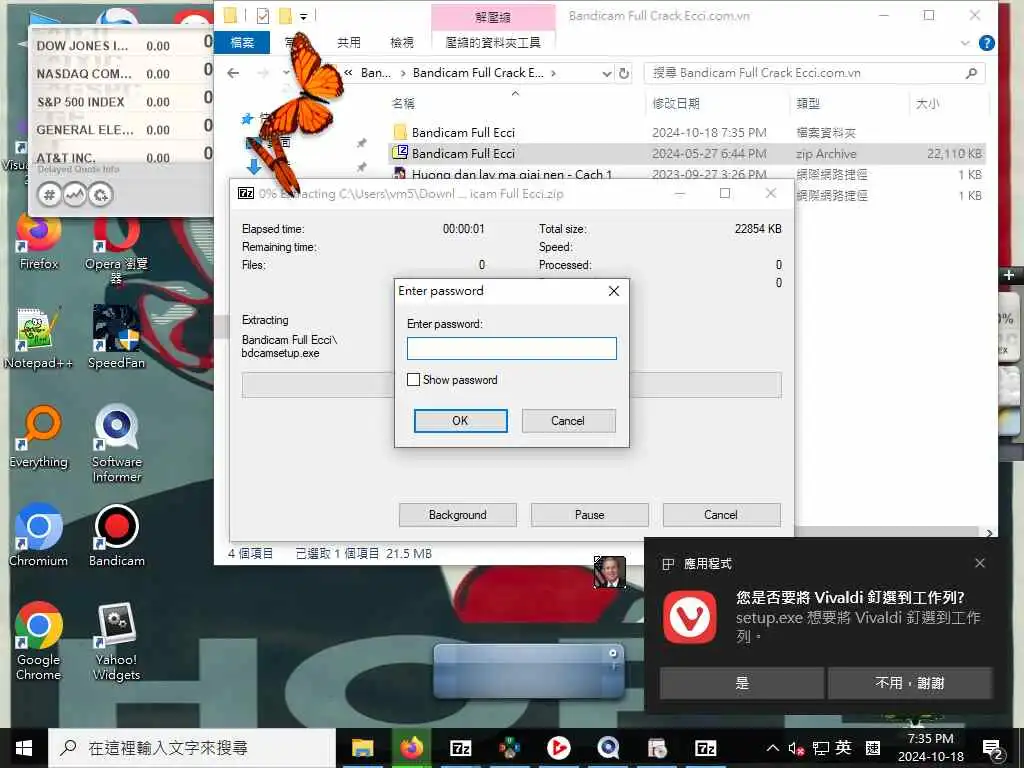Open the clock showing 7:35 PM
1024x768 pixels.
point(930,748)
